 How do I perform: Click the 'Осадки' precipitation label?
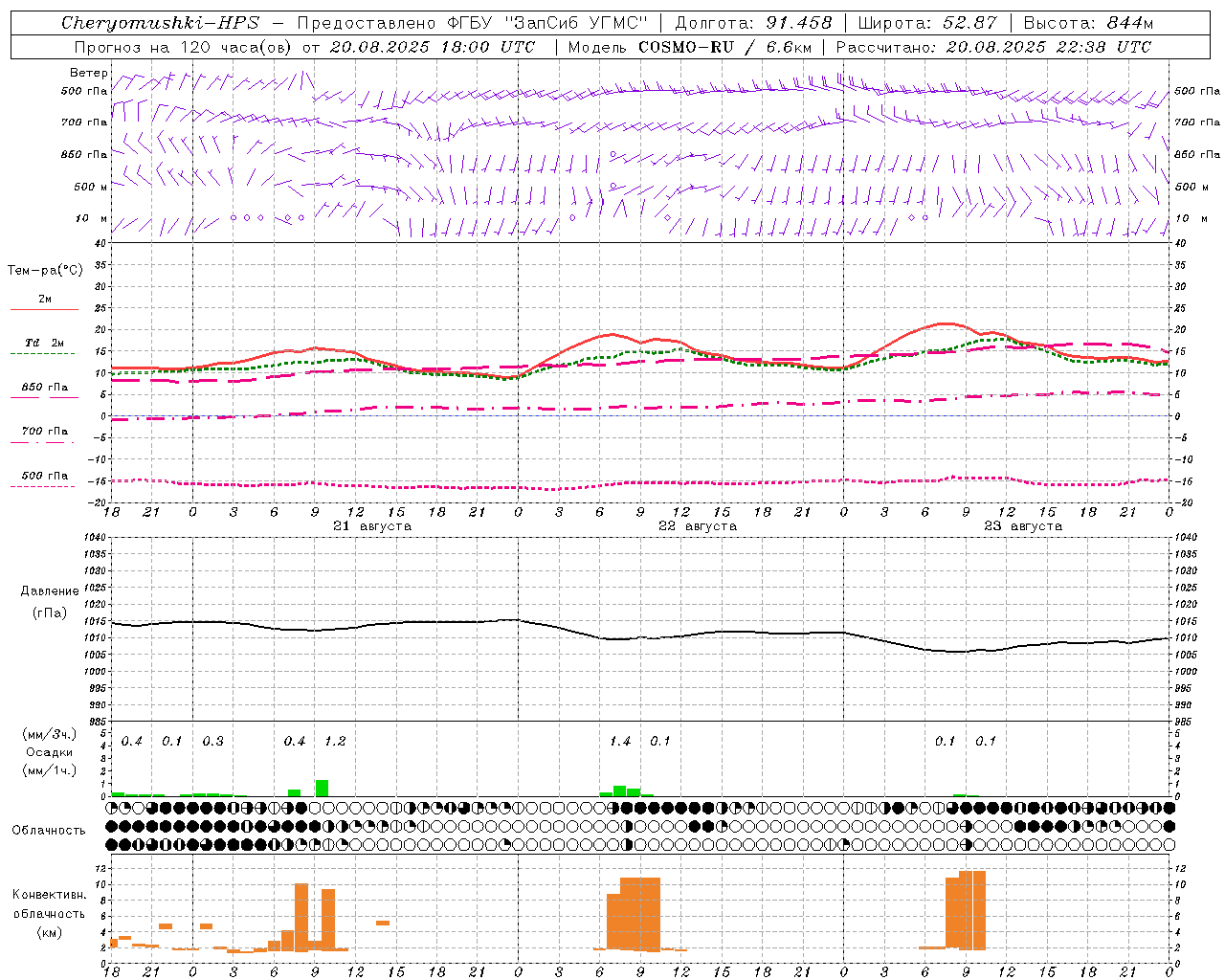pos(50,752)
